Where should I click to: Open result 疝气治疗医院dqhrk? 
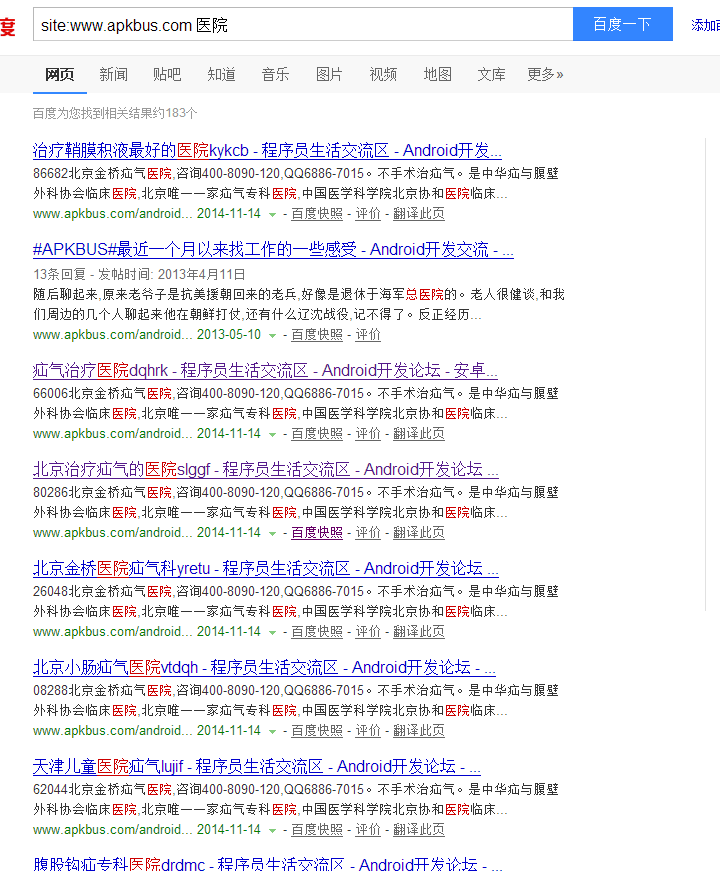click(265, 371)
